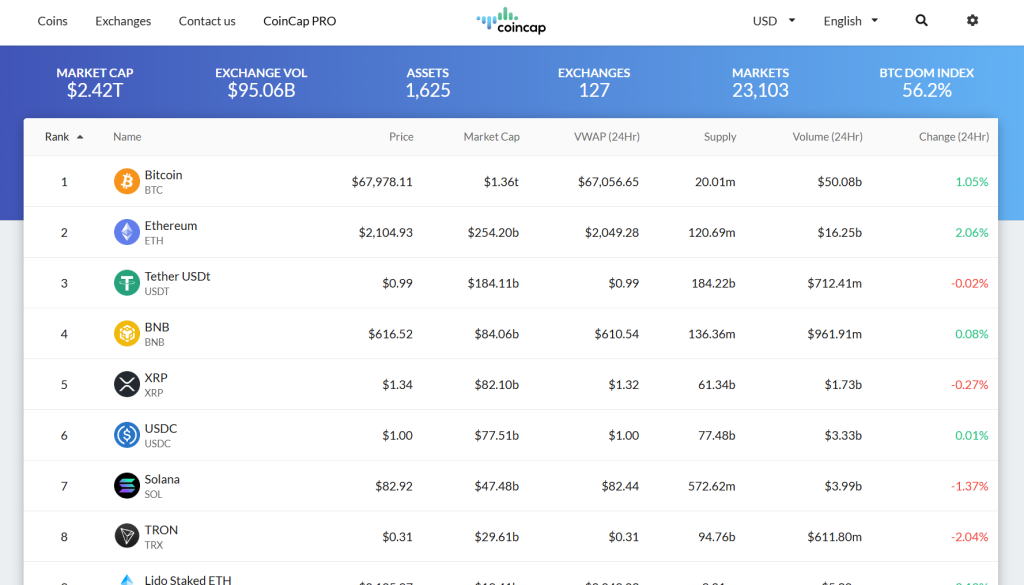This screenshot has height=585, width=1024.
Task: Sort by Change (24Hr) column header
Action: 953,137
